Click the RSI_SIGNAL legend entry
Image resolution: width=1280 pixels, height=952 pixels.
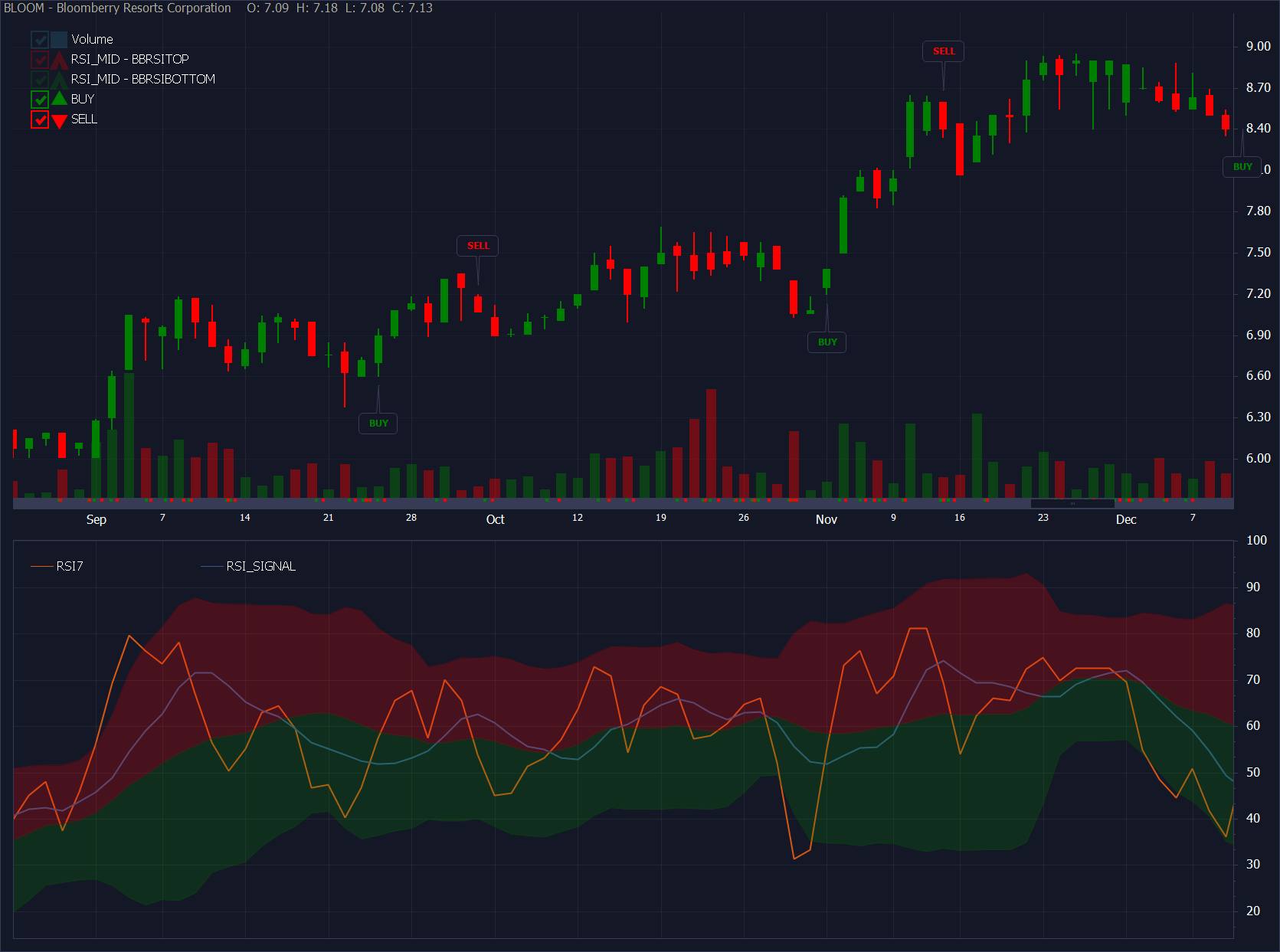point(260,567)
